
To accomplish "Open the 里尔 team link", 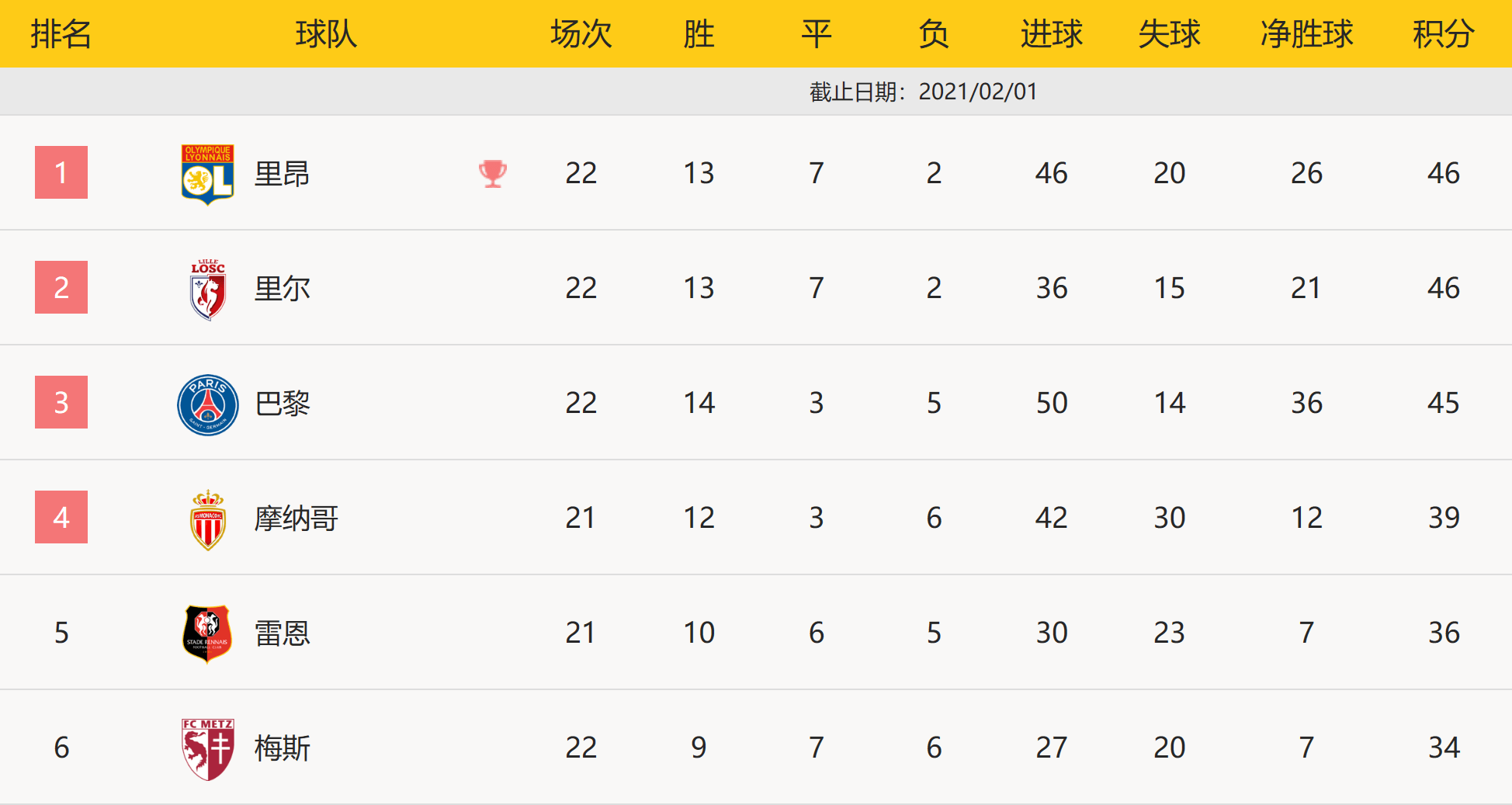I will coord(282,289).
